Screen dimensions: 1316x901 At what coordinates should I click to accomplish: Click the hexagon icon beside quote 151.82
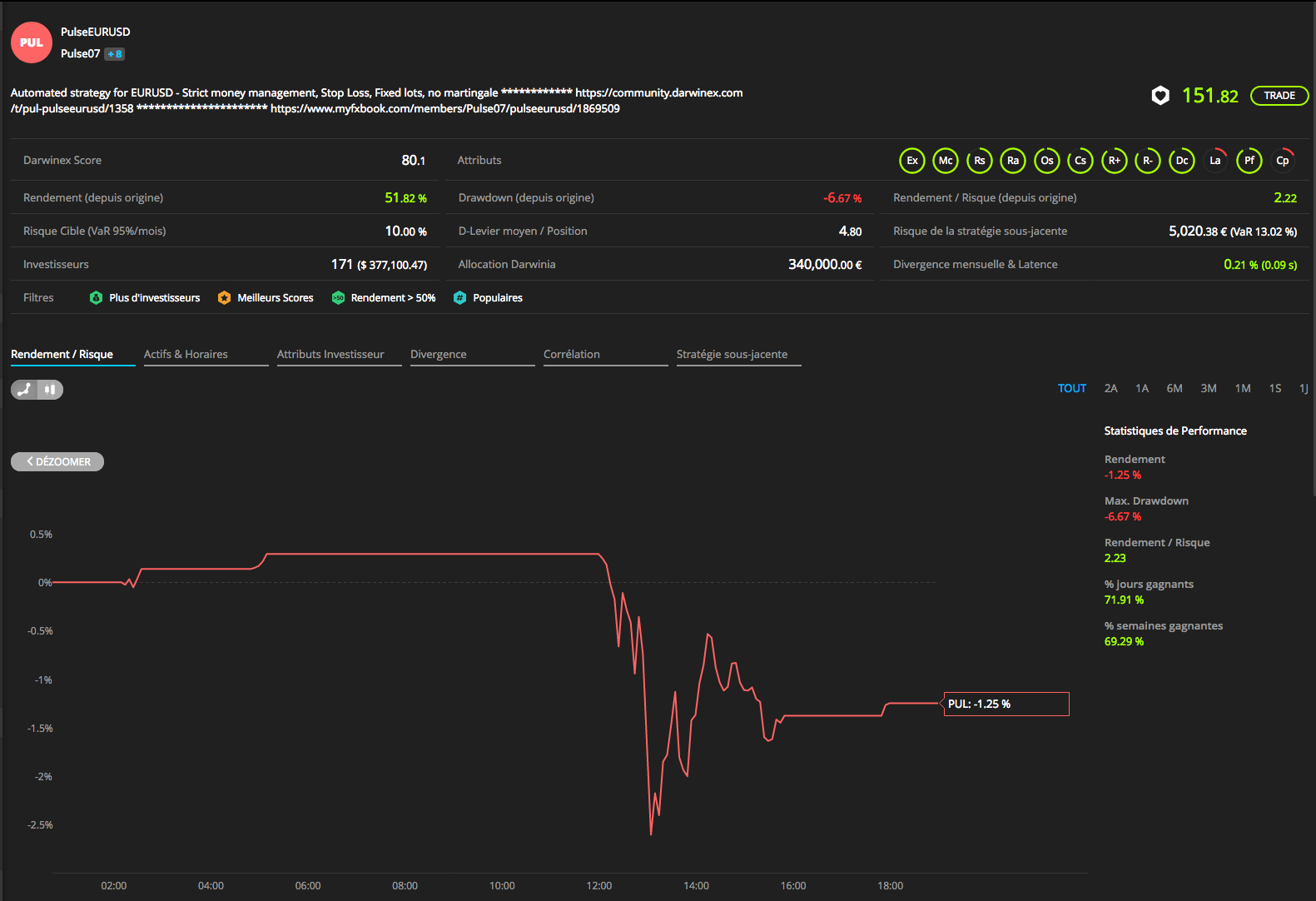1160,96
